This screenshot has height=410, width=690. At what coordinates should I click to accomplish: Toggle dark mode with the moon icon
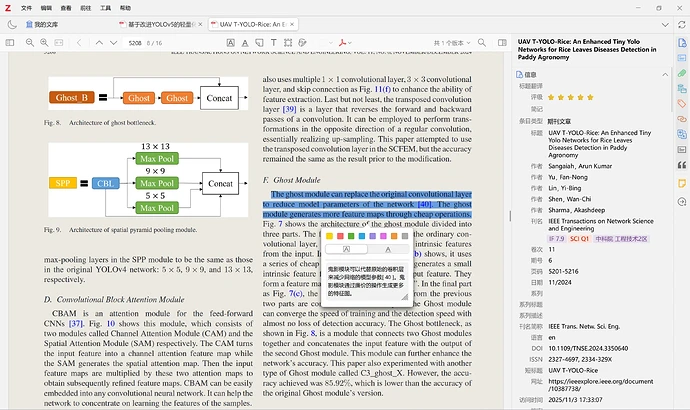click(x=12, y=24)
